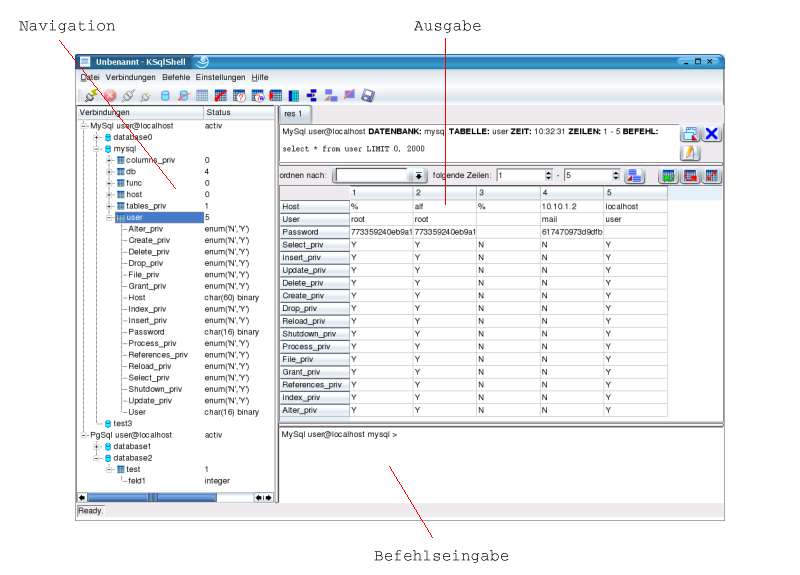800x575 pixels.
Task: Open the Einstellungen menu
Action: pyautogui.click(x=220, y=77)
